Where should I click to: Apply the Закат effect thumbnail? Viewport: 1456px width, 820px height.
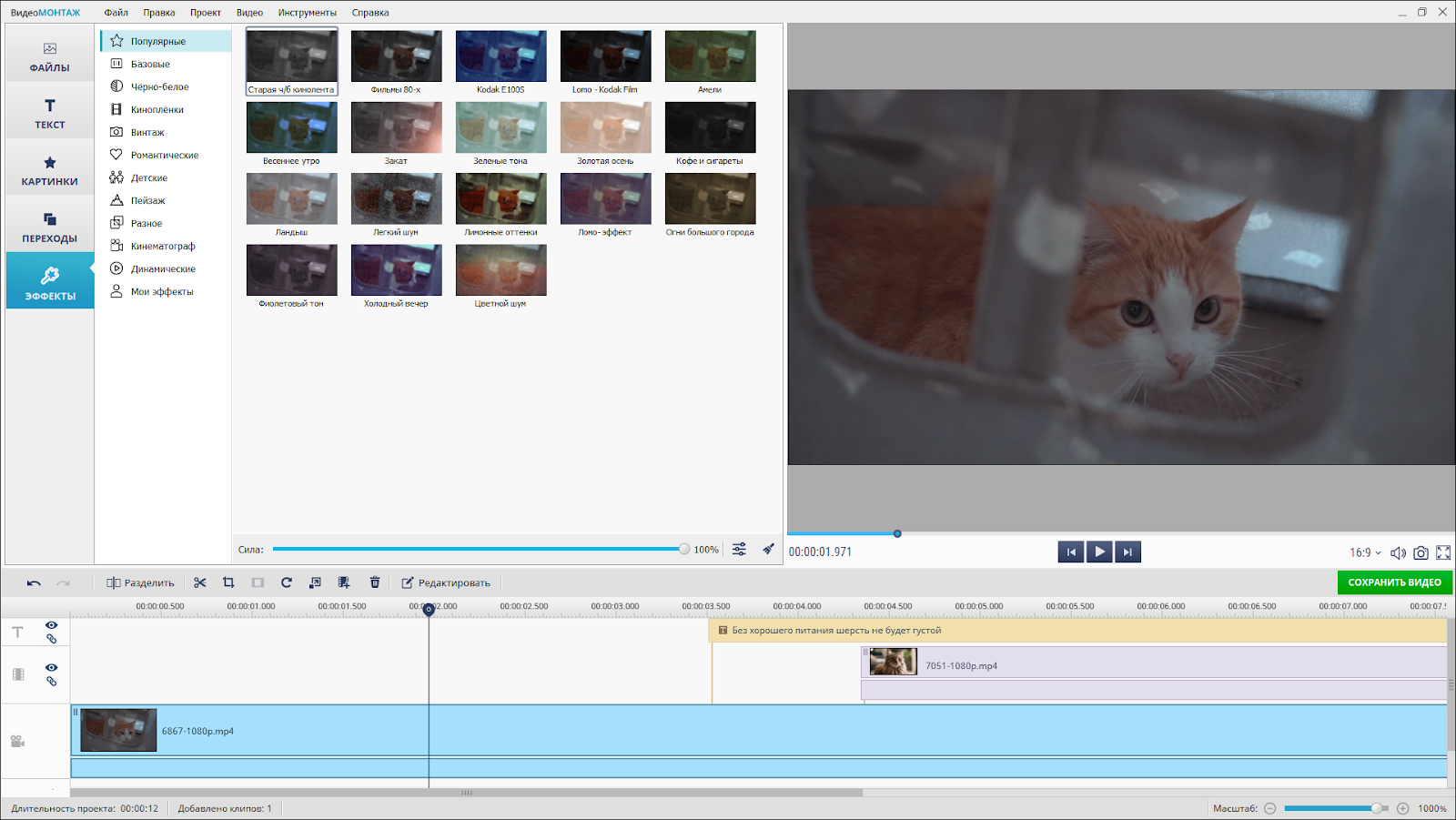click(396, 127)
